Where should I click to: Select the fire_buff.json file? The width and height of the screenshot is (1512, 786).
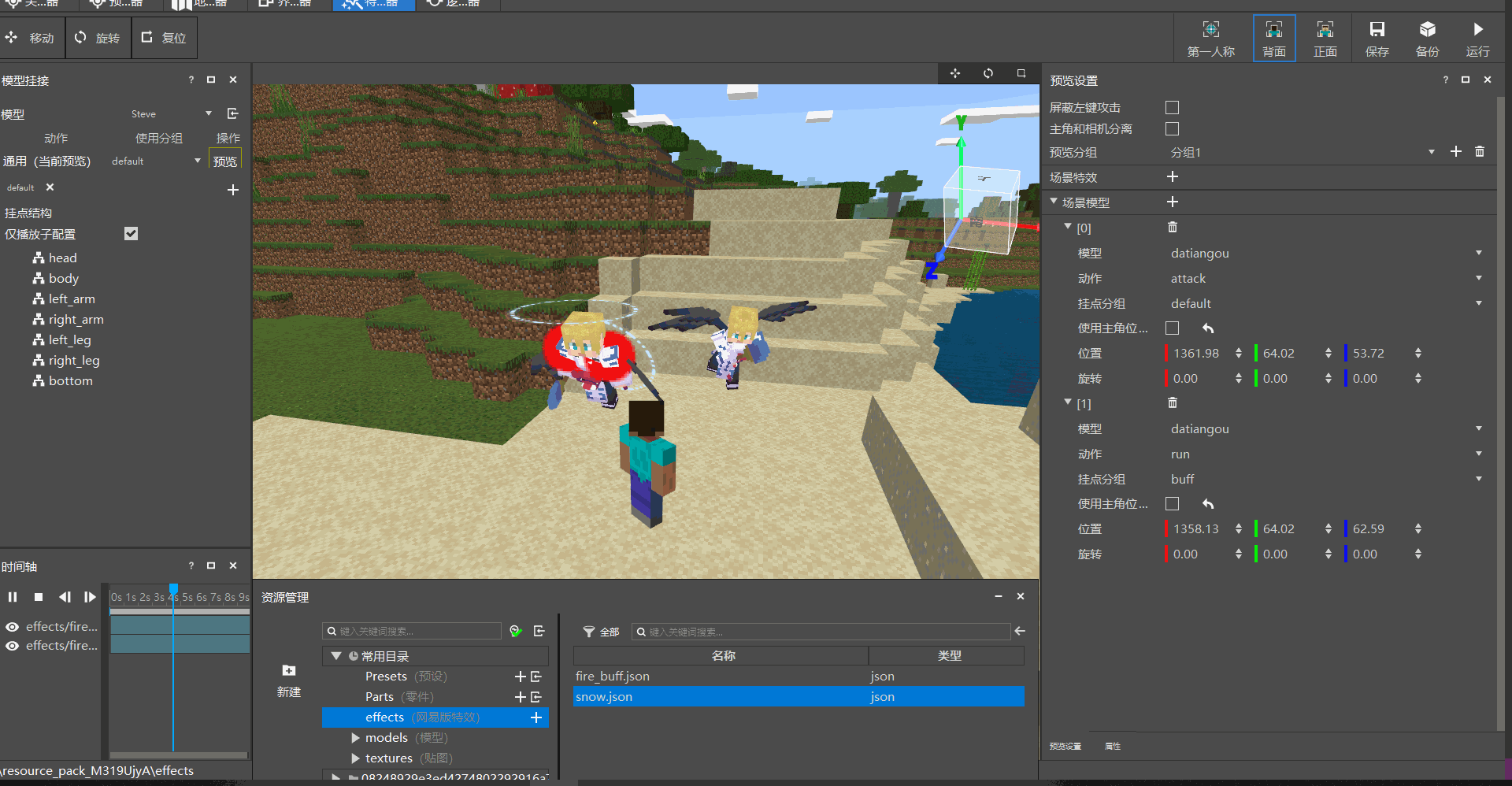pyautogui.click(x=799, y=677)
